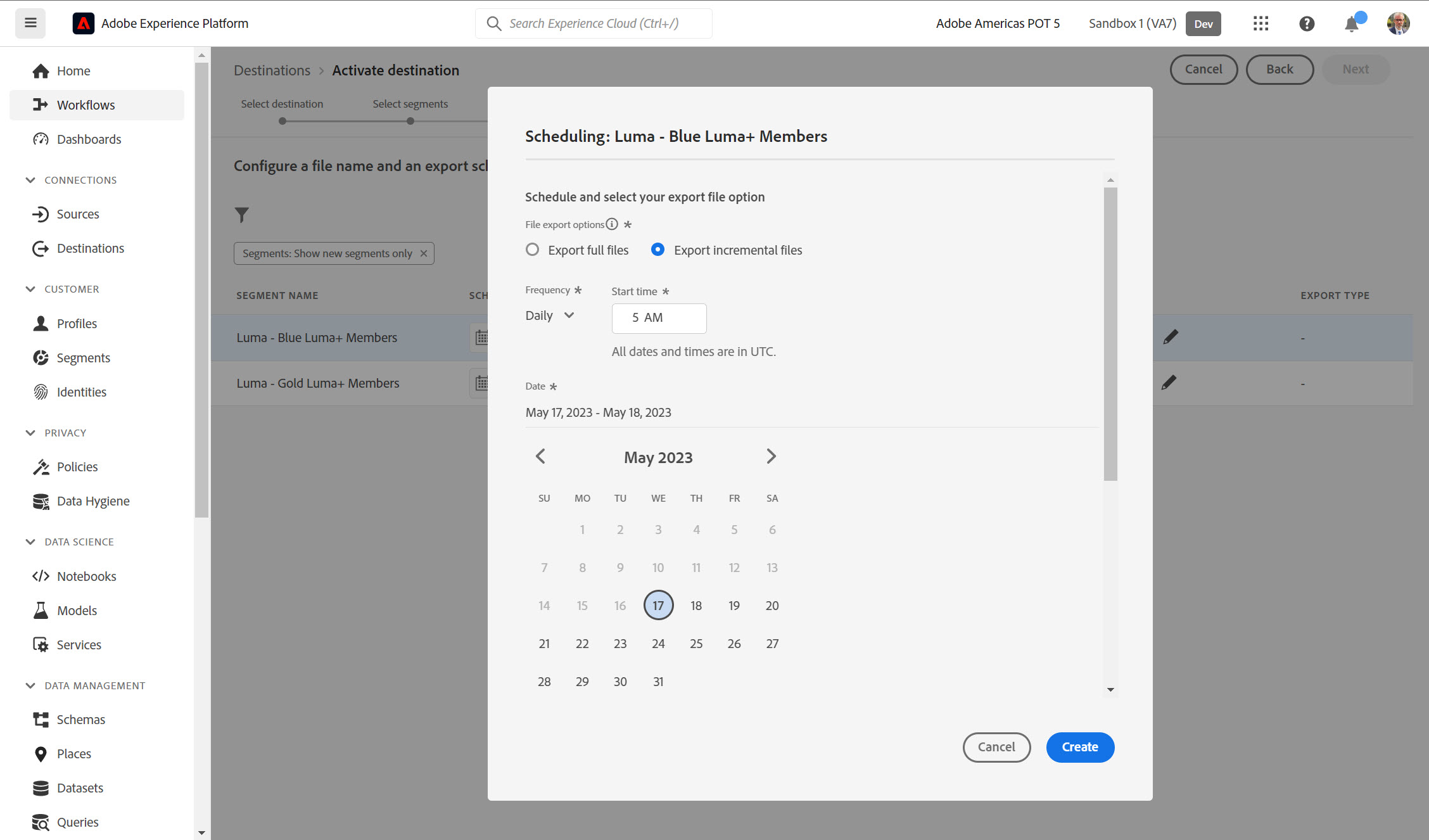Remove the 'Show new segments only' filter tag
Screen dimensions: 1429x840
(424, 253)
